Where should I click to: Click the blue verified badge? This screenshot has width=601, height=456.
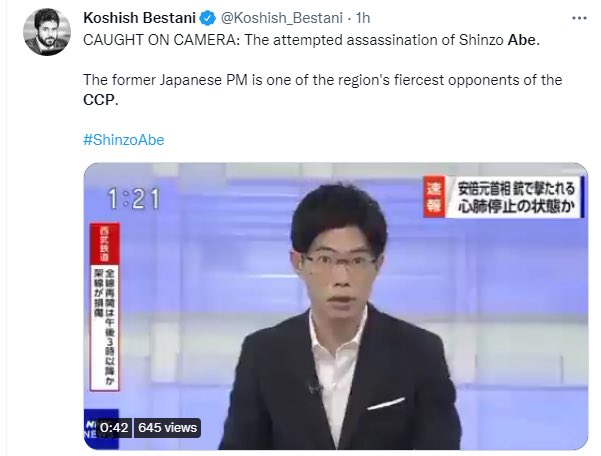pos(208,18)
